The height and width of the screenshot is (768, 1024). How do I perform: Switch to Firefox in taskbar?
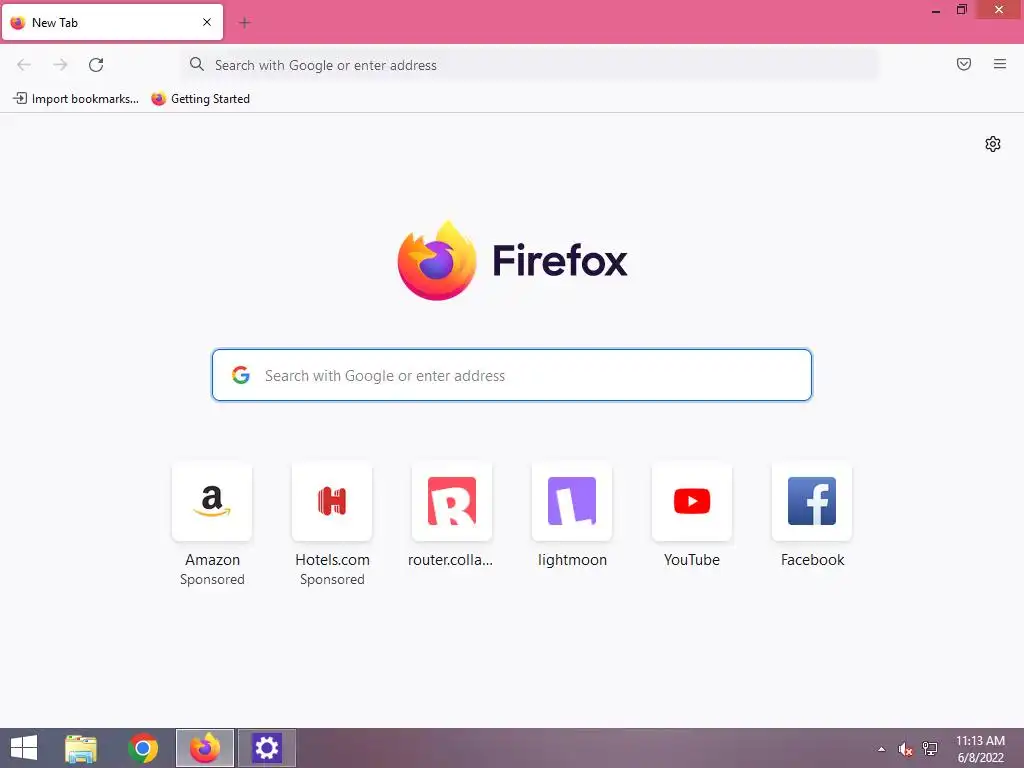205,748
